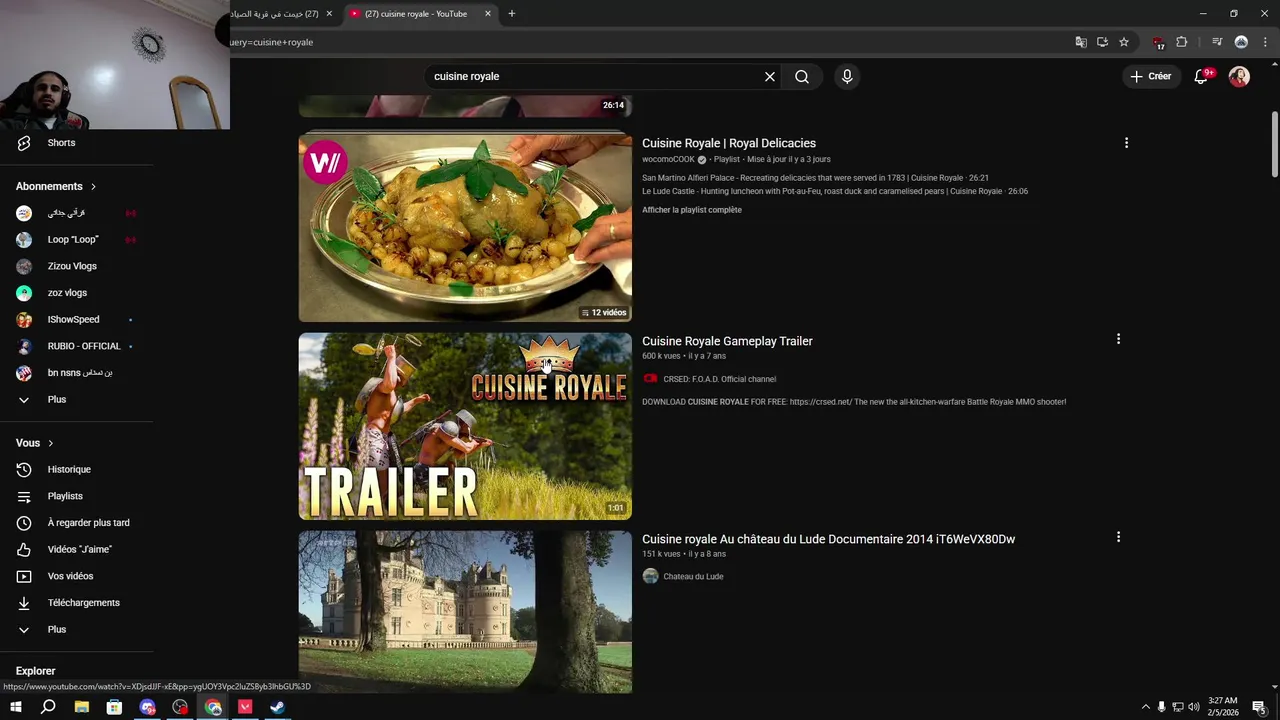1280x720 pixels.
Task: Open Chrome three-dot menu
Action: click(1265, 42)
